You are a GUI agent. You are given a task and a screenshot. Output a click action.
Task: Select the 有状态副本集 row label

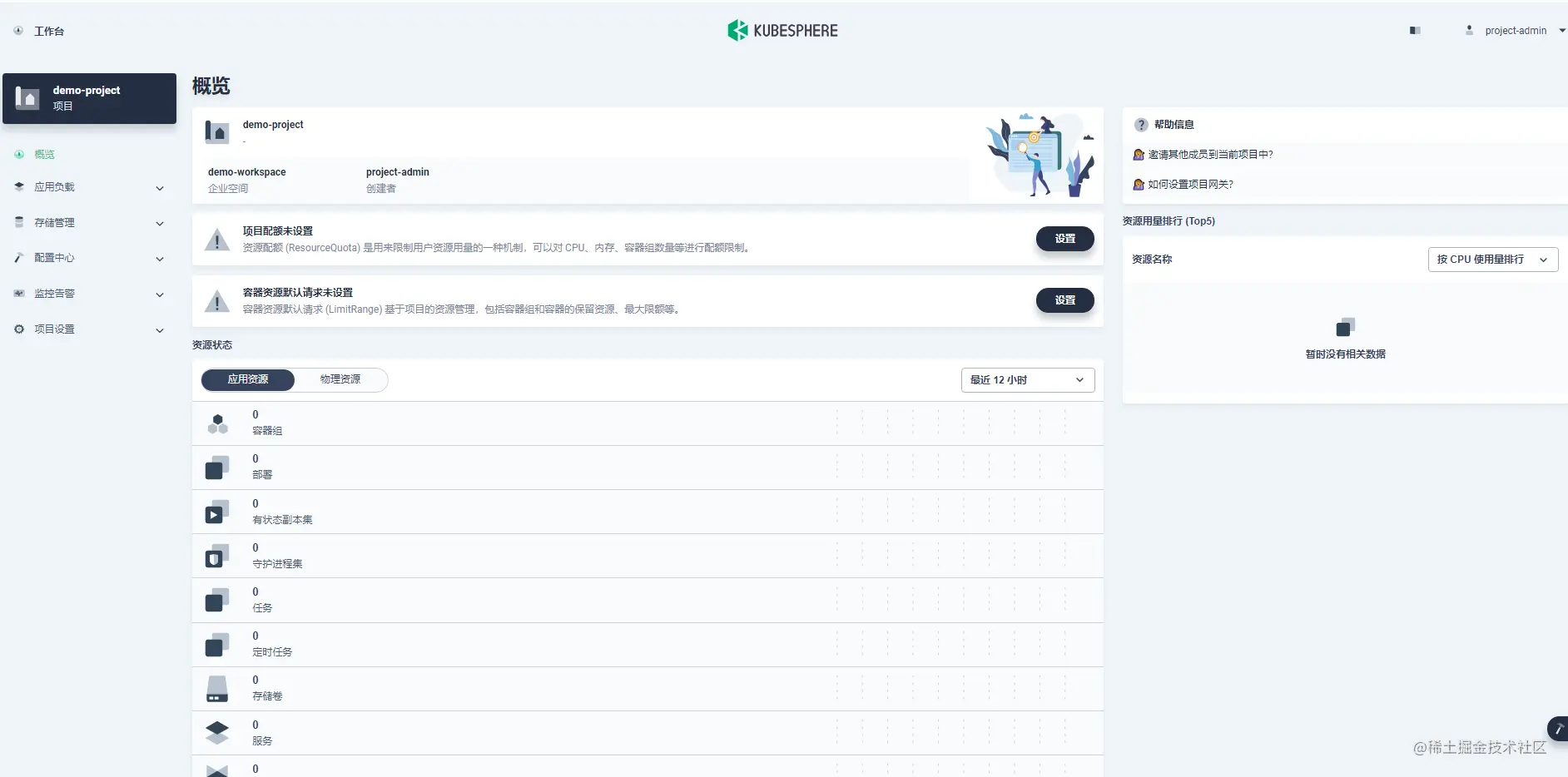pos(282,520)
